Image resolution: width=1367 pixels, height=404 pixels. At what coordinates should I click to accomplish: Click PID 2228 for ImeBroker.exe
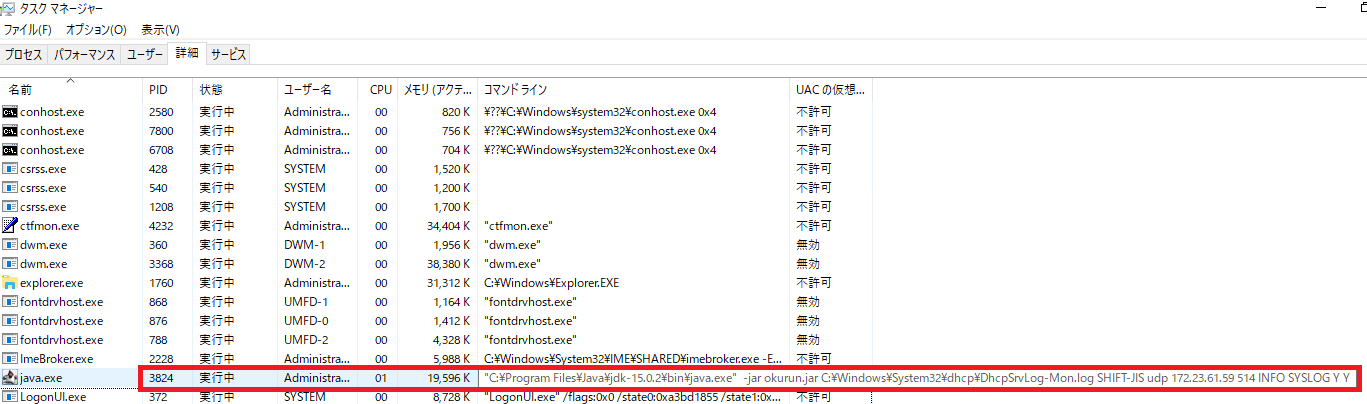(161, 359)
